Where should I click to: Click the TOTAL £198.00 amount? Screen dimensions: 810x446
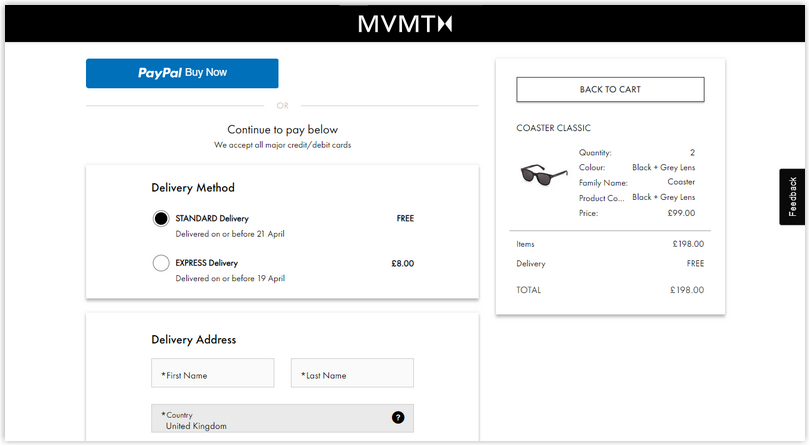click(687, 290)
